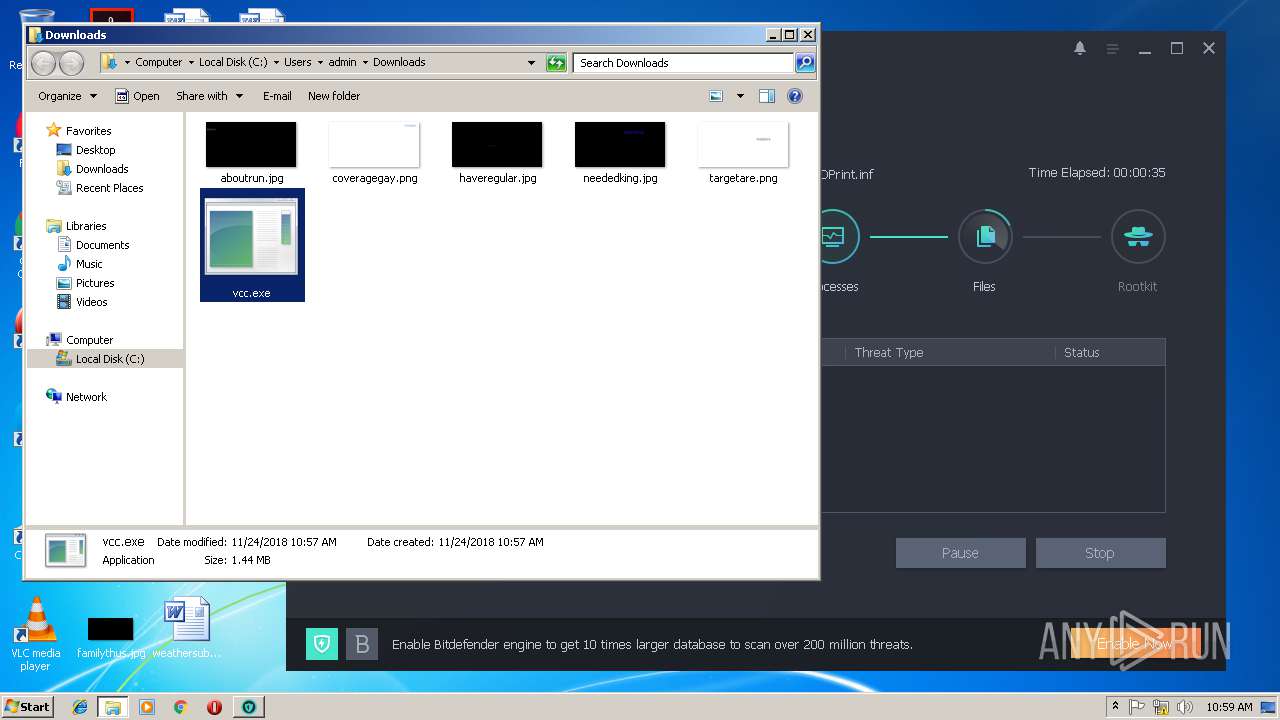Select the coveragegay.png file
The height and width of the screenshot is (720, 1280).
[x=374, y=153]
